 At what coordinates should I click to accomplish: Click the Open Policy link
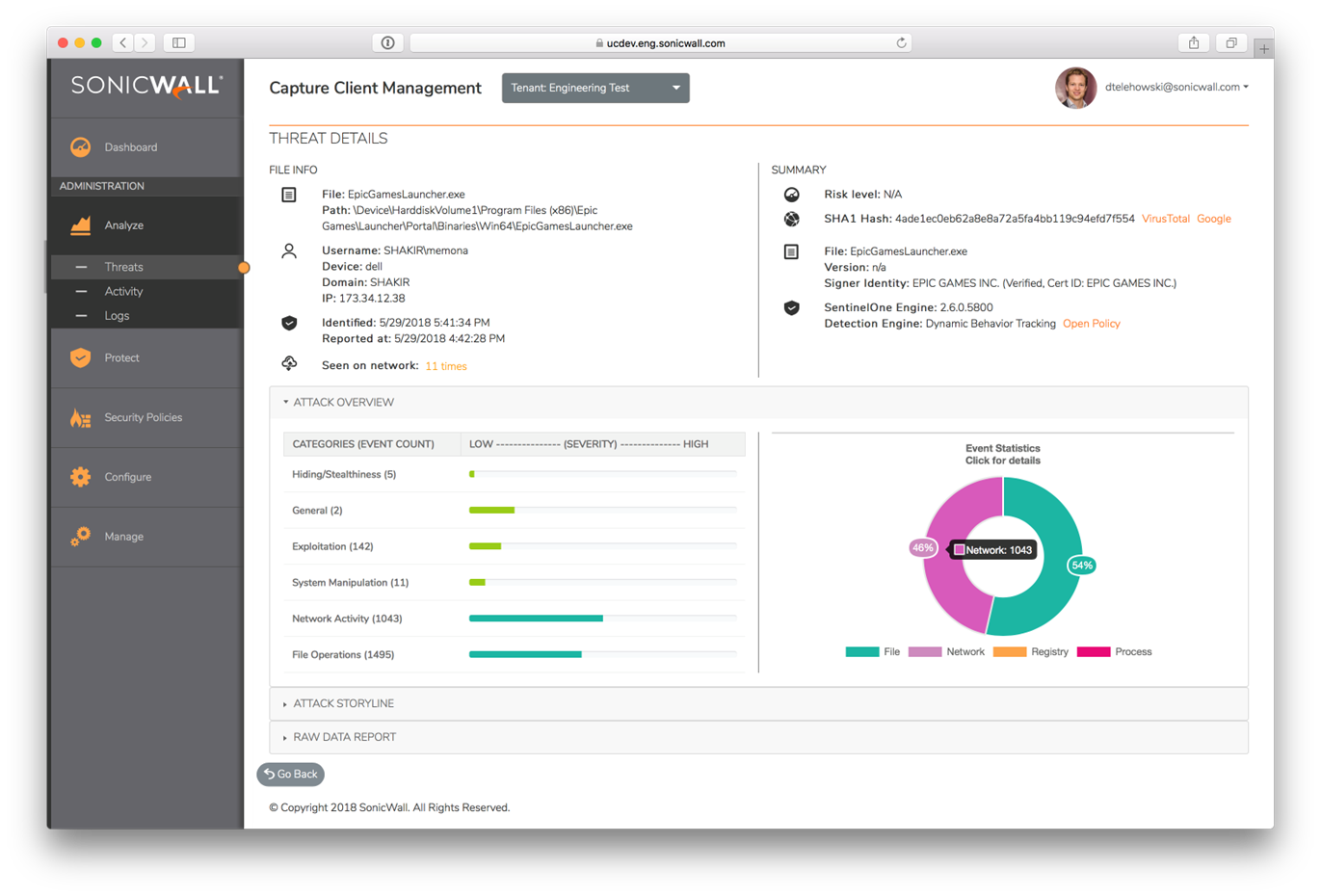point(1092,324)
